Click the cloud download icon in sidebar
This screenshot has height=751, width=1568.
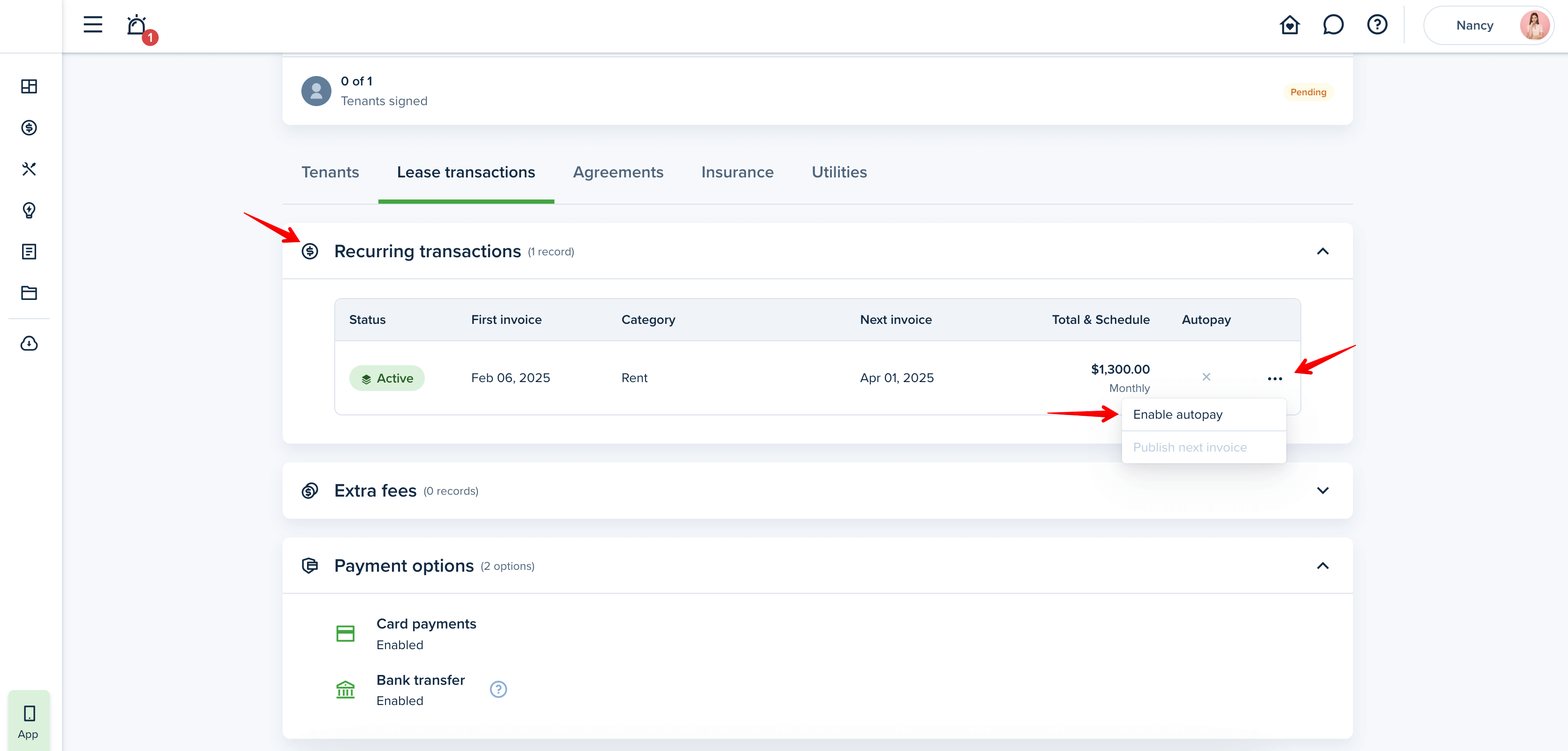click(29, 344)
